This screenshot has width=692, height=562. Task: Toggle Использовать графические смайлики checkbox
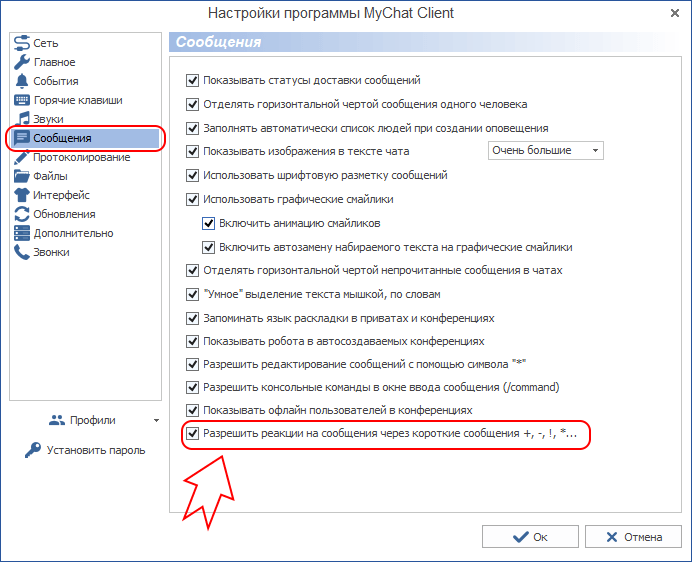click(x=192, y=200)
